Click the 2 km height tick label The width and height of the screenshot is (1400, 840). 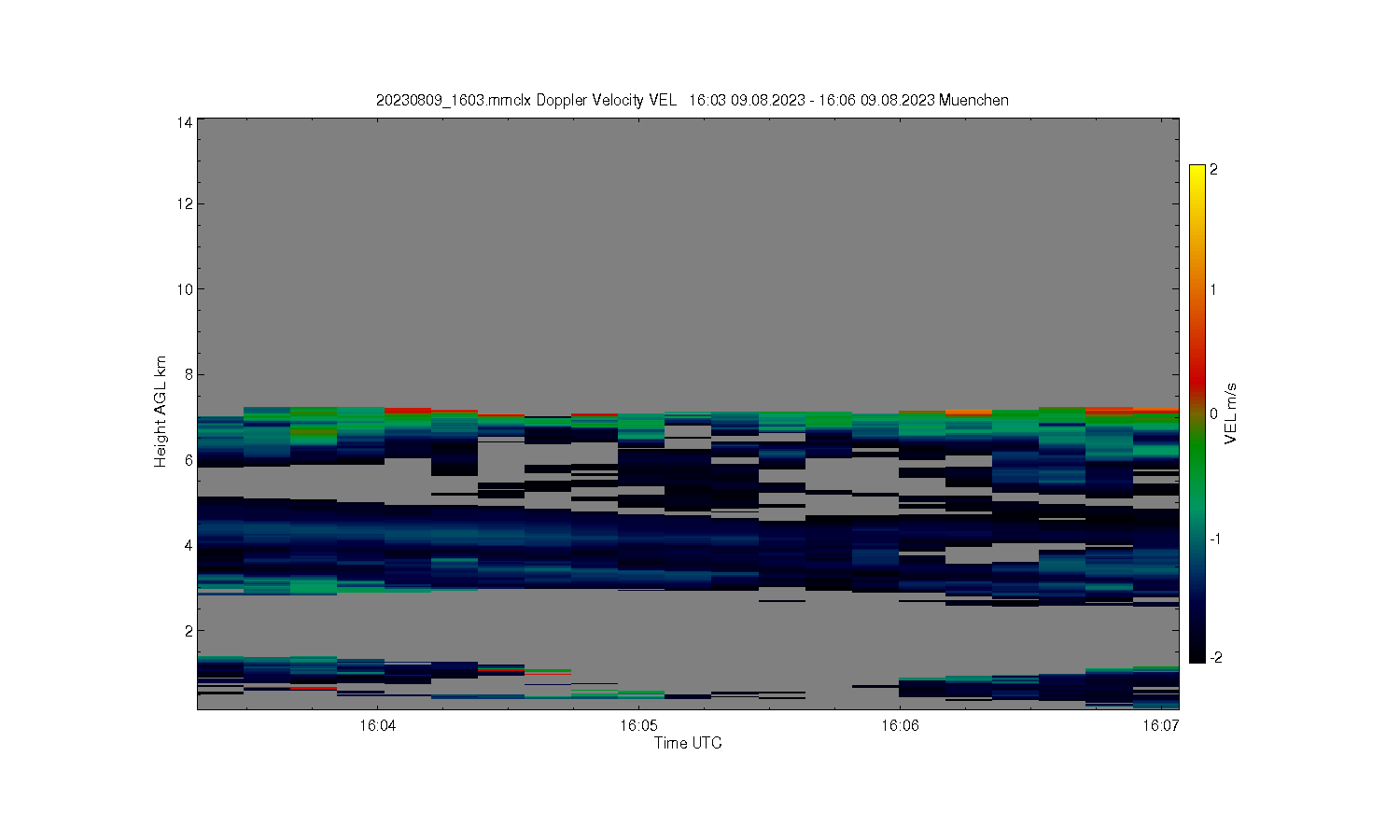point(189,631)
